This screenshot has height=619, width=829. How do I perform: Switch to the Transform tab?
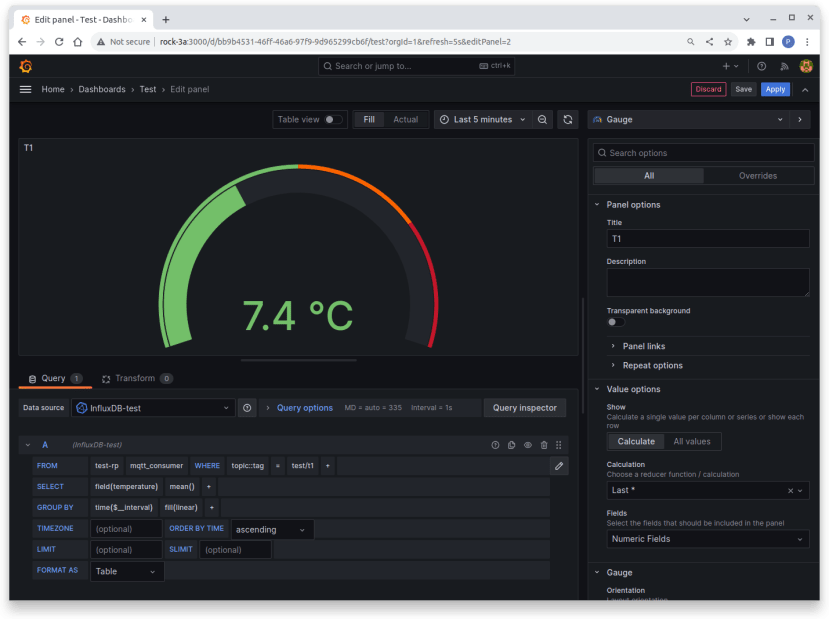pos(136,378)
